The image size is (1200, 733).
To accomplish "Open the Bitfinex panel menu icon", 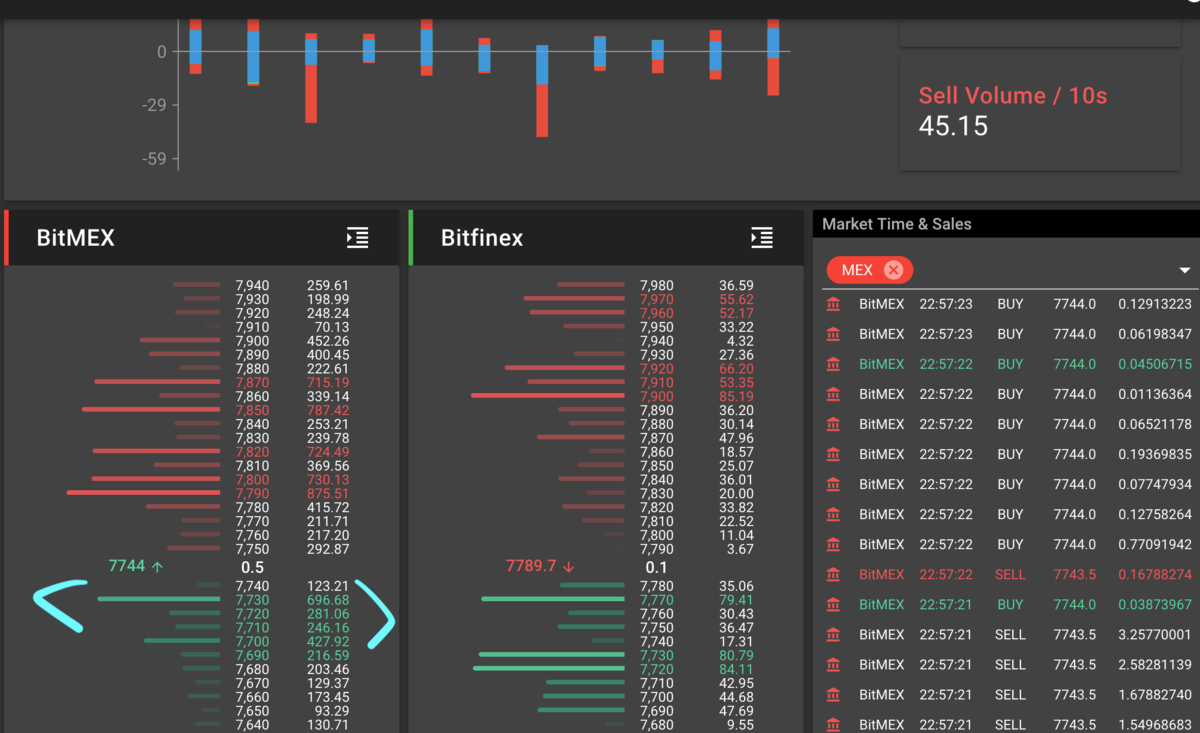I will click(762, 238).
